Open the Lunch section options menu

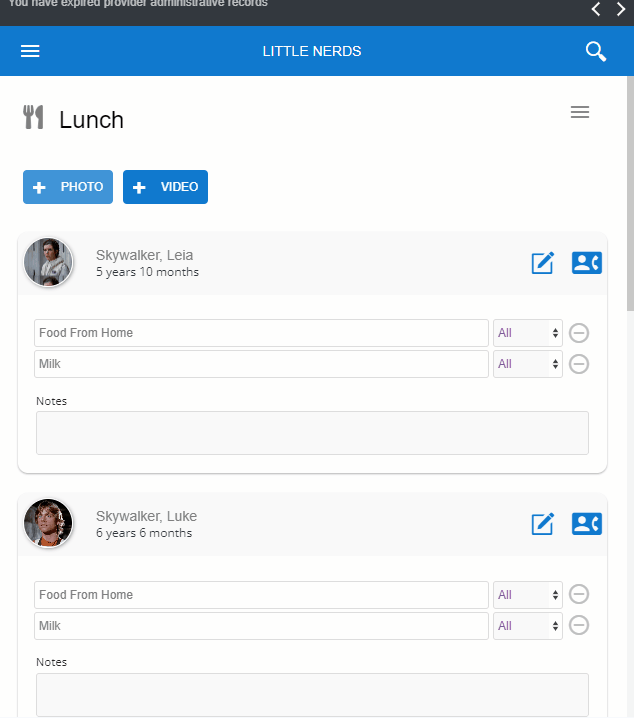tap(580, 112)
